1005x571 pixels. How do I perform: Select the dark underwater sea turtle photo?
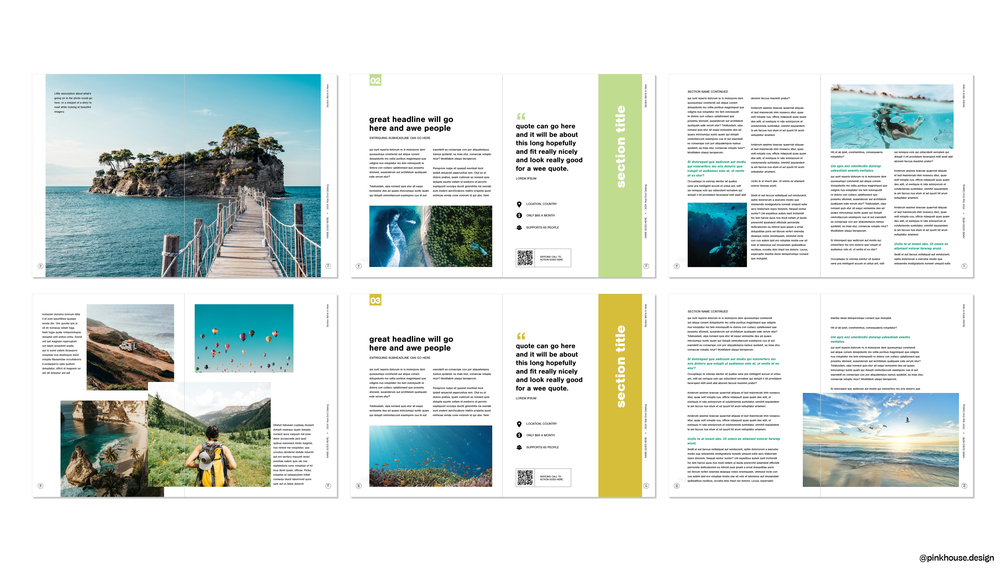pos(717,235)
